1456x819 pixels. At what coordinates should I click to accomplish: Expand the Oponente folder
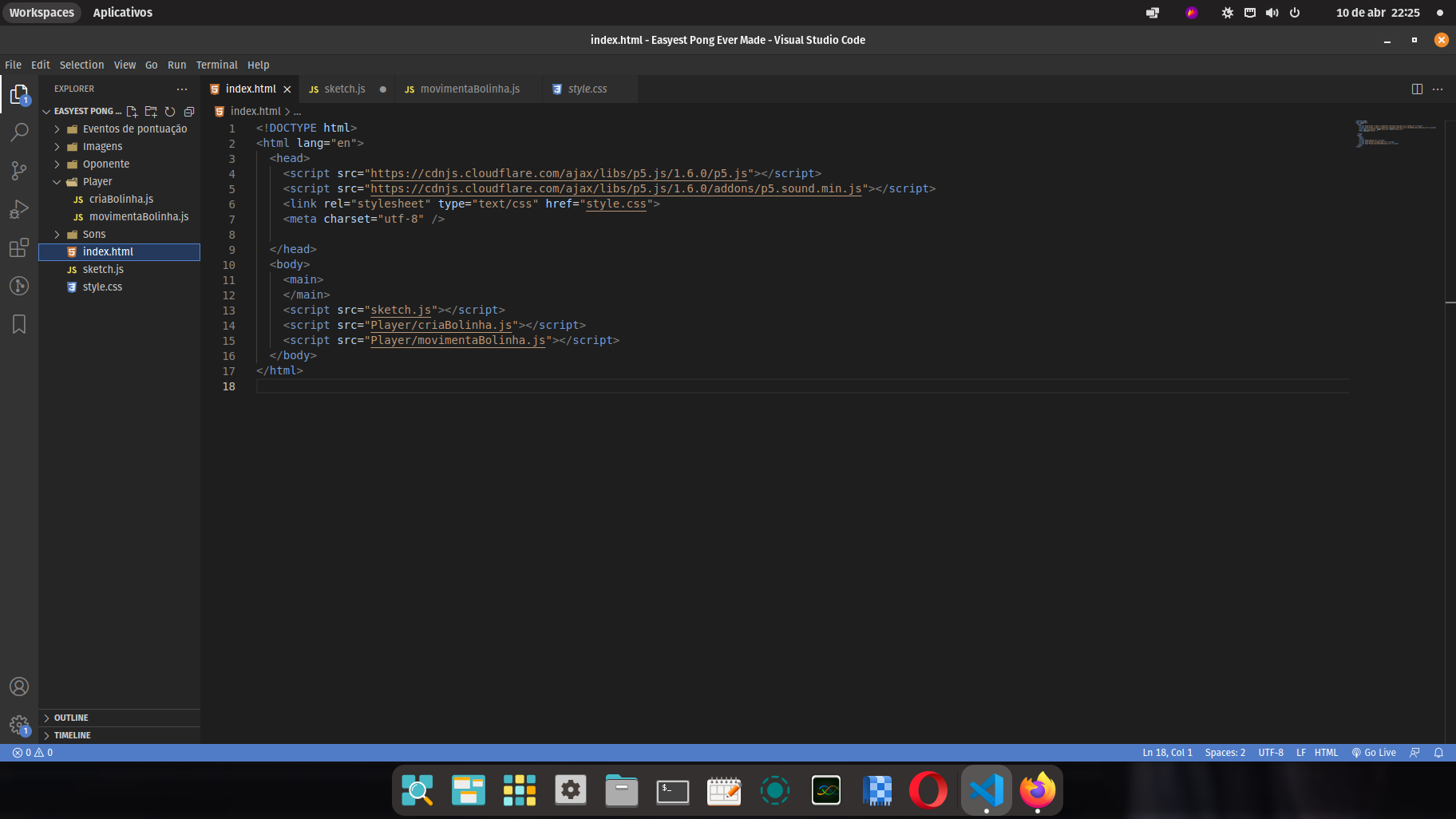[120, 164]
